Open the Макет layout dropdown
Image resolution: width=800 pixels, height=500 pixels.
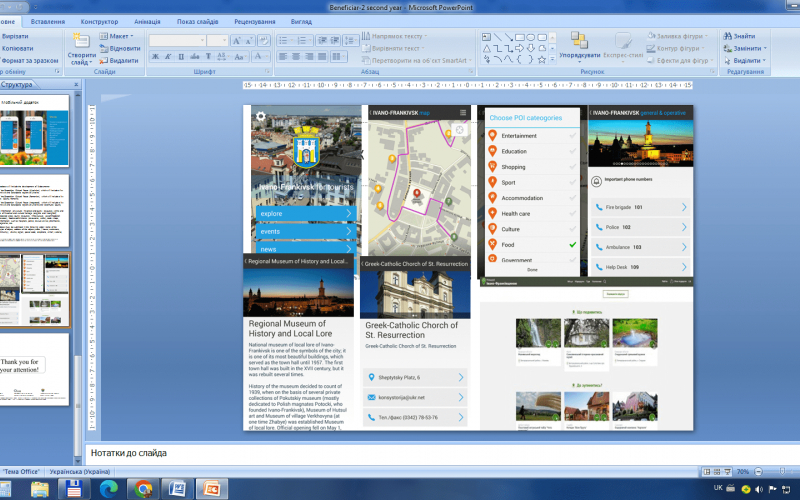coord(116,36)
